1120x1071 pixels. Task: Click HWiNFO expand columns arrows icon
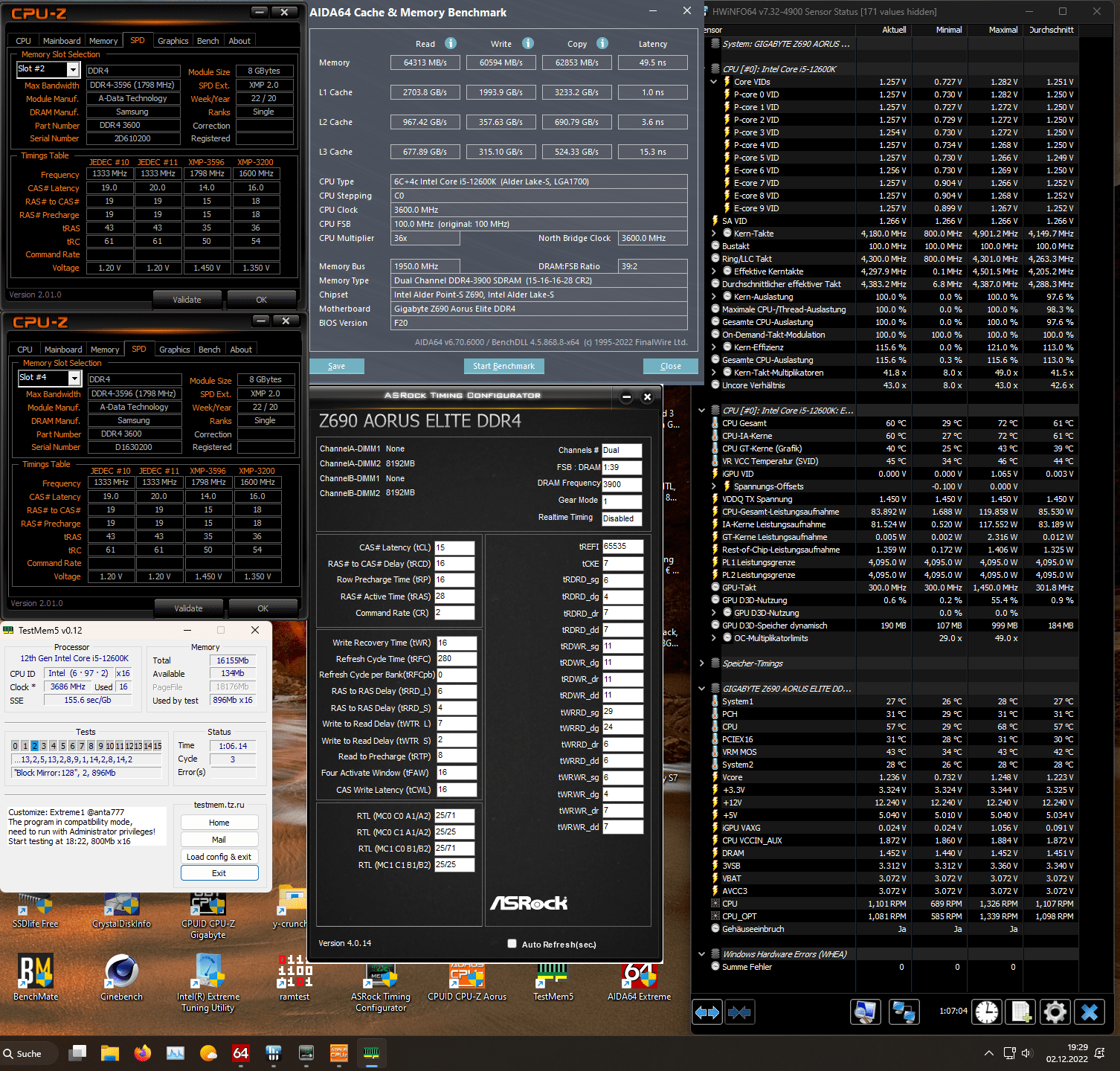click(707, 1012)
